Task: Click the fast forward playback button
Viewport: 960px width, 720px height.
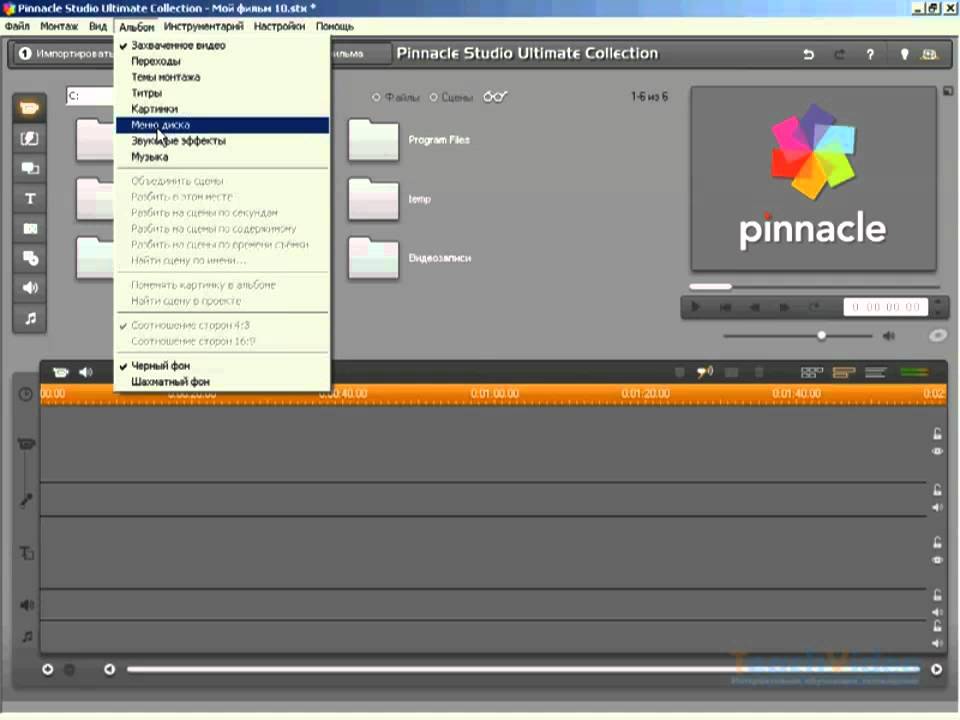Action: (784, 307)
